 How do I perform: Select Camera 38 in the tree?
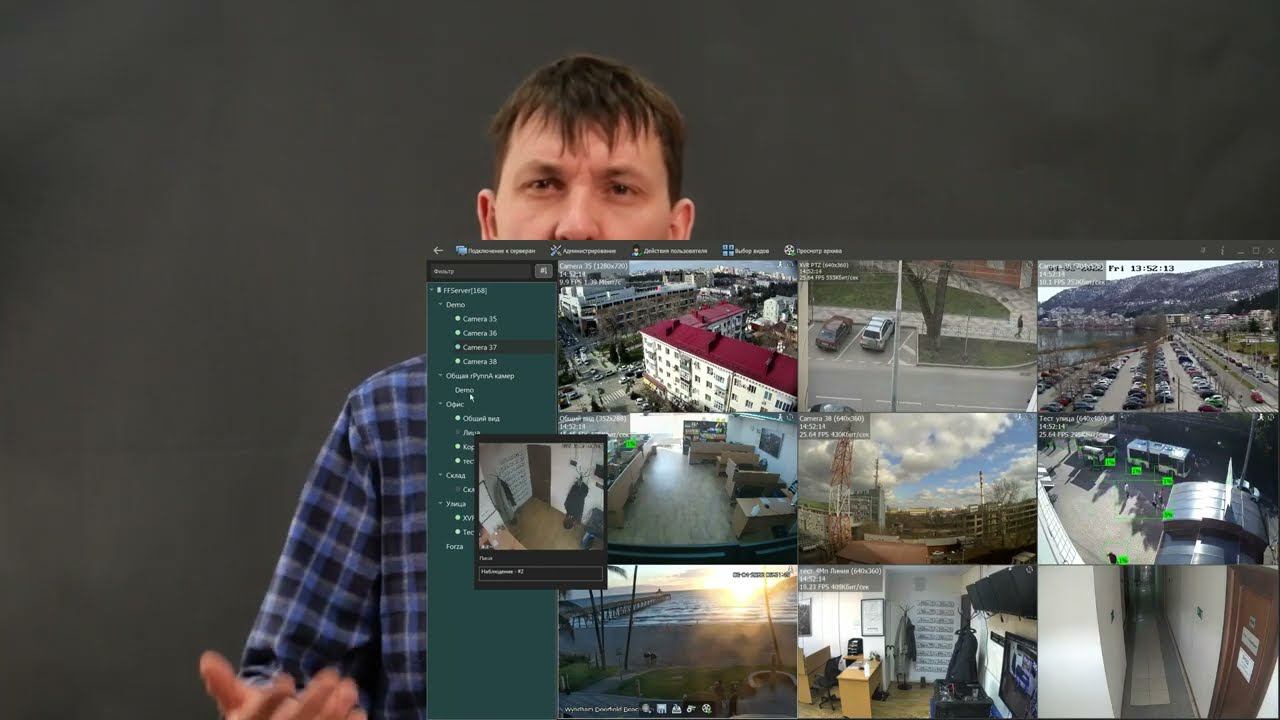pos(479,361)
